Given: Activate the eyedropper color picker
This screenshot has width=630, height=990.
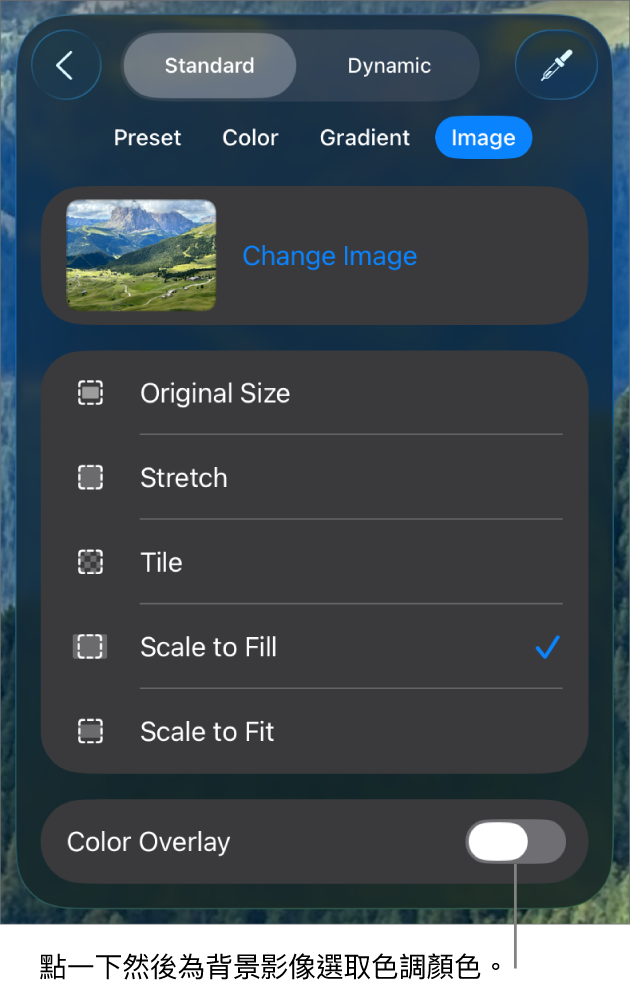Looking at the screenshot, I should coord(556,66).
